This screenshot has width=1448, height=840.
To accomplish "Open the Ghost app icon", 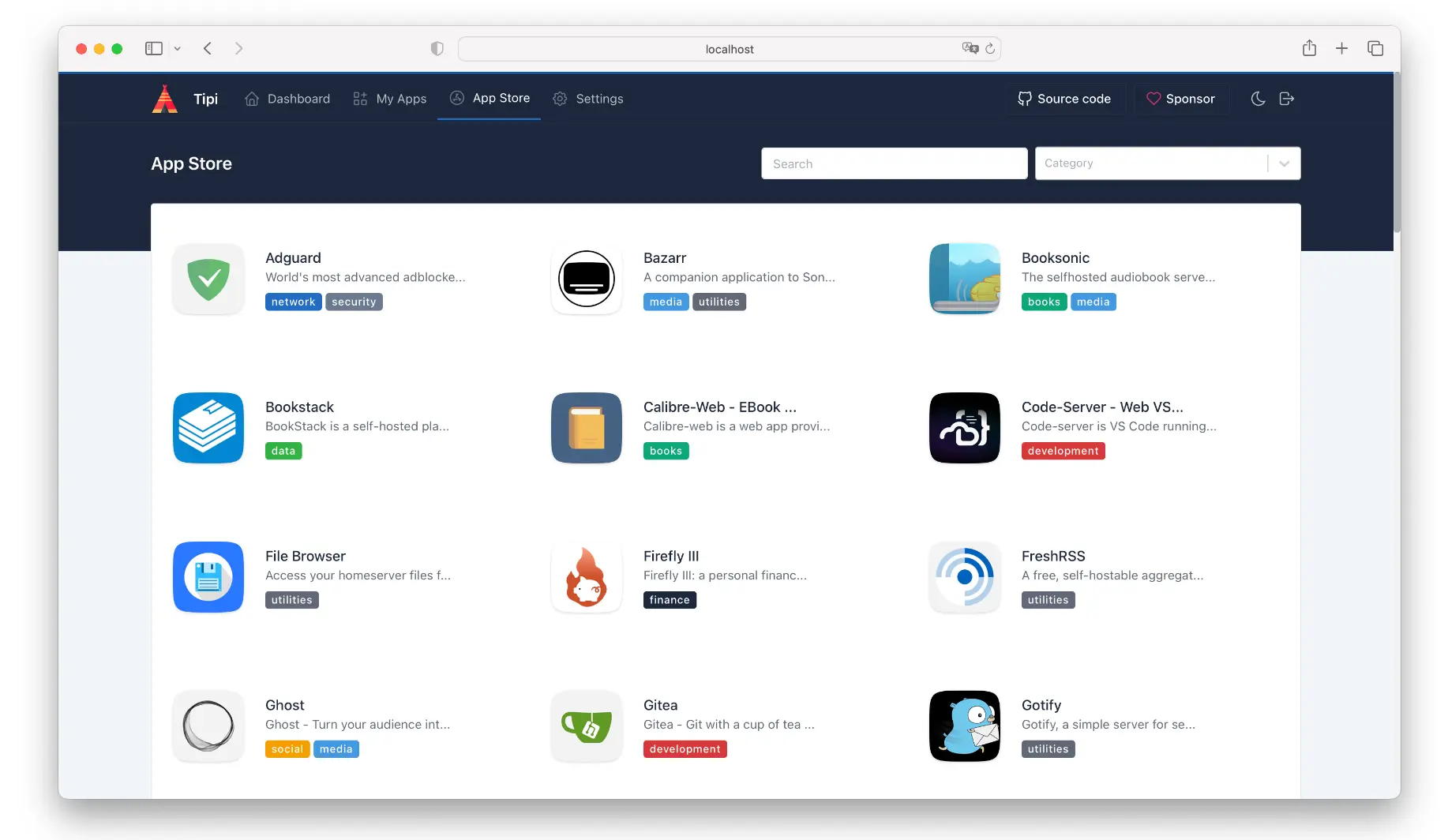I will [x=208, y=726].
